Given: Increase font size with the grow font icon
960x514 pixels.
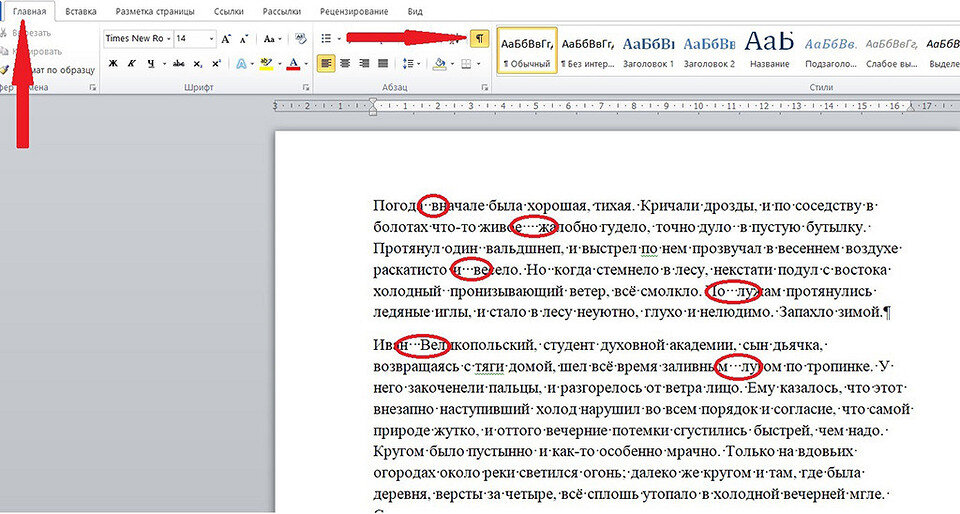Looking at the screenshot, I should click(226, 39).
